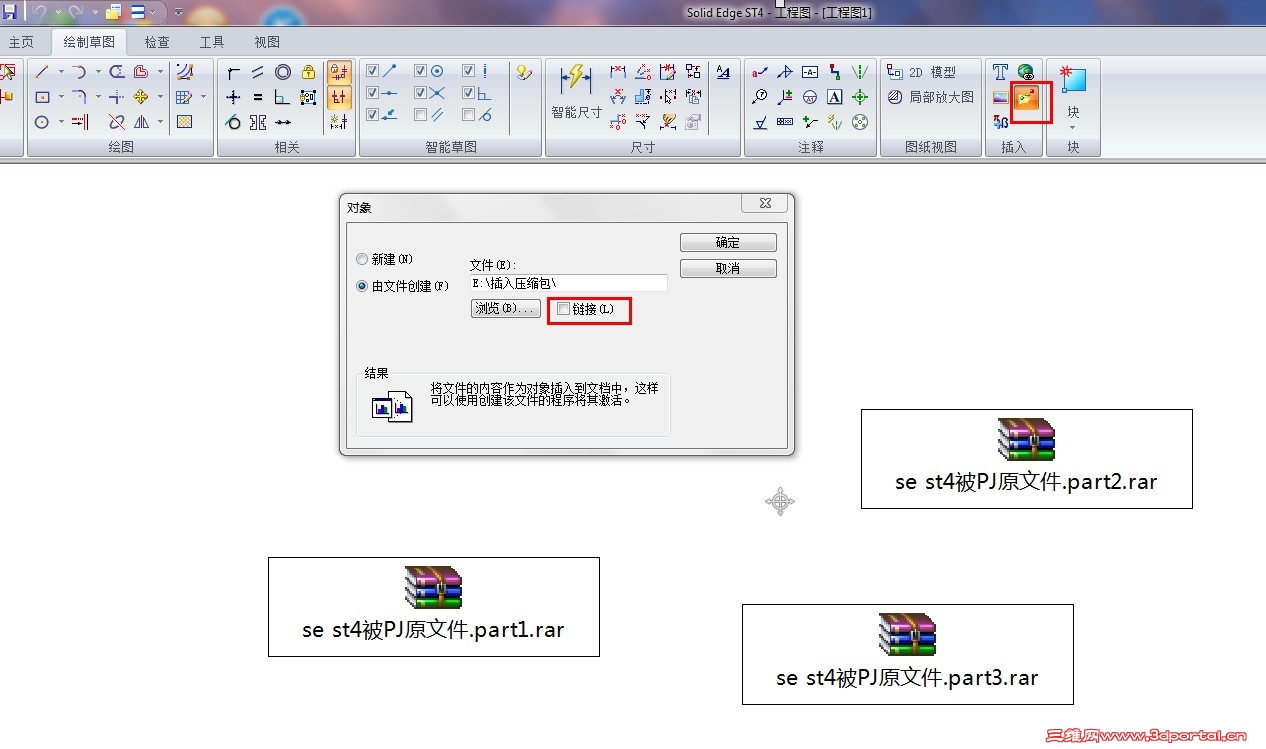Viewport: 1266px width, 749px height.
Task: Open the Detail View (局部放大图) command
Action: pyautogui.click(x=930, y=97)
